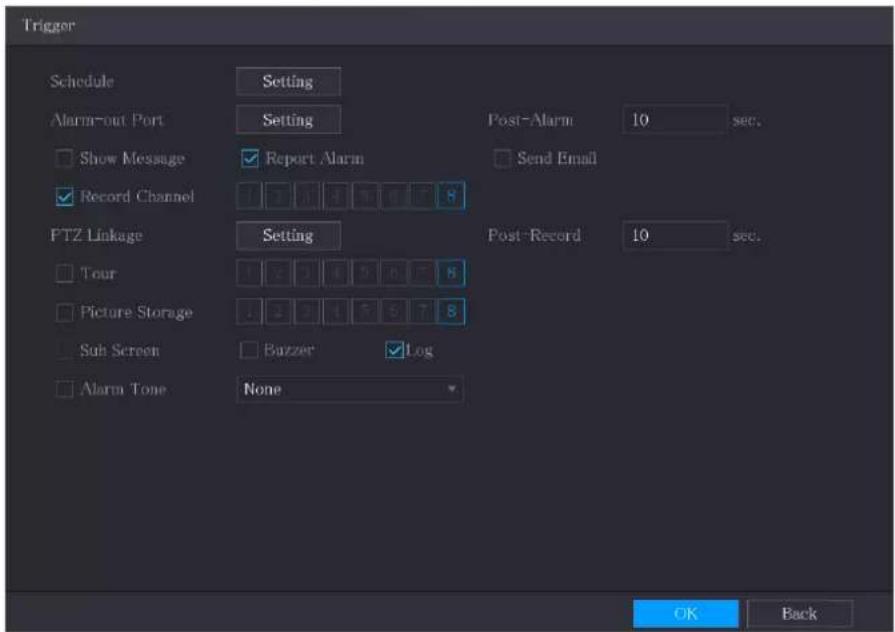This screenshot has height=632, width=895.
Task: Select Tour channel number 8
Action: tap(451, 273)
